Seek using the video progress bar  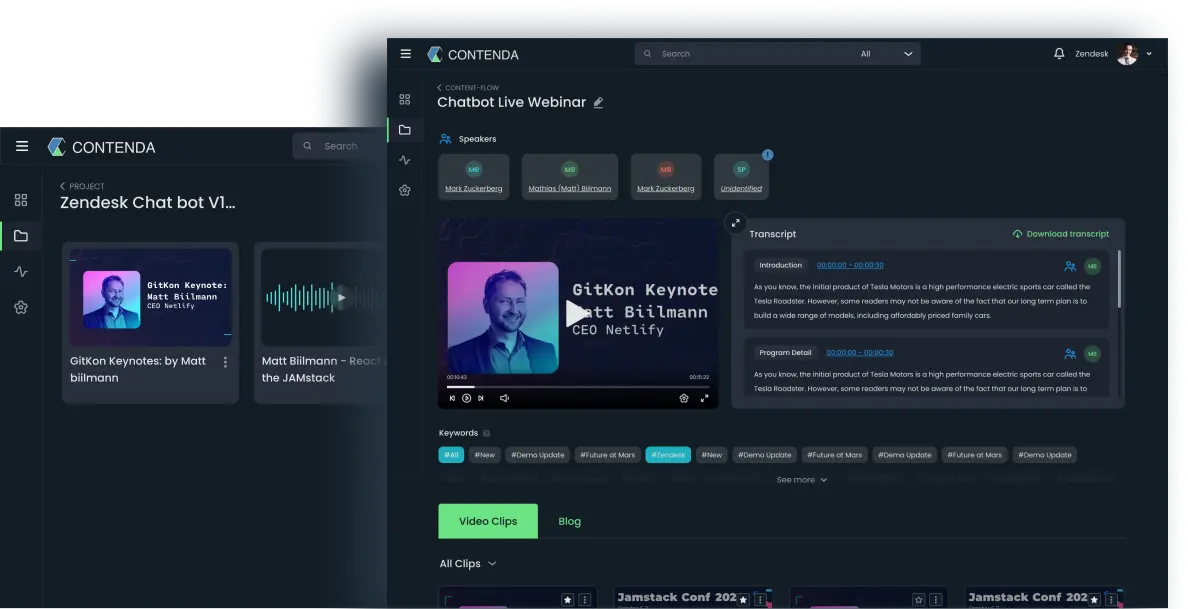(x=578, y=387)
